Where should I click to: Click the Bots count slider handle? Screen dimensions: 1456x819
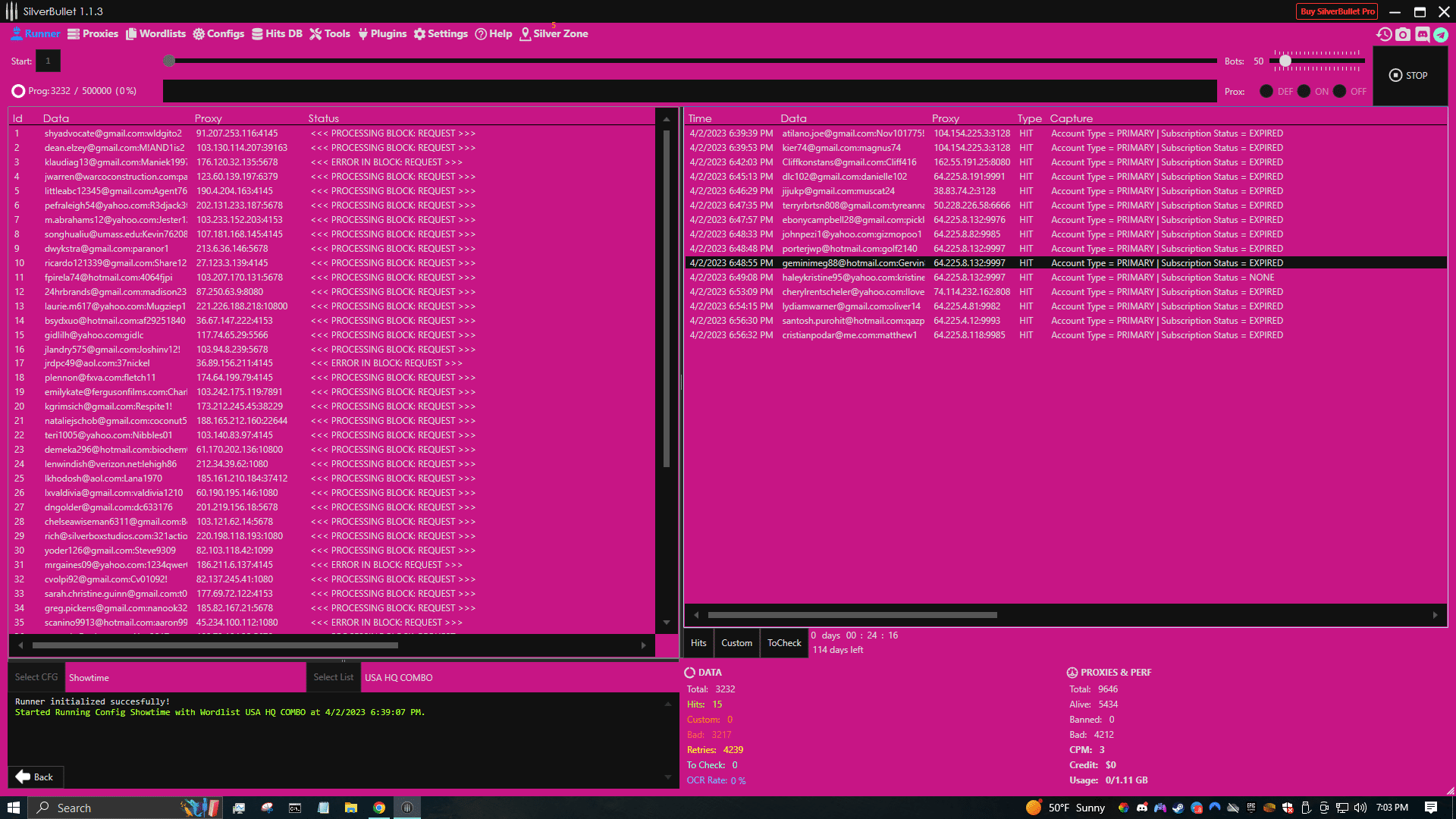pos(1285,61)
